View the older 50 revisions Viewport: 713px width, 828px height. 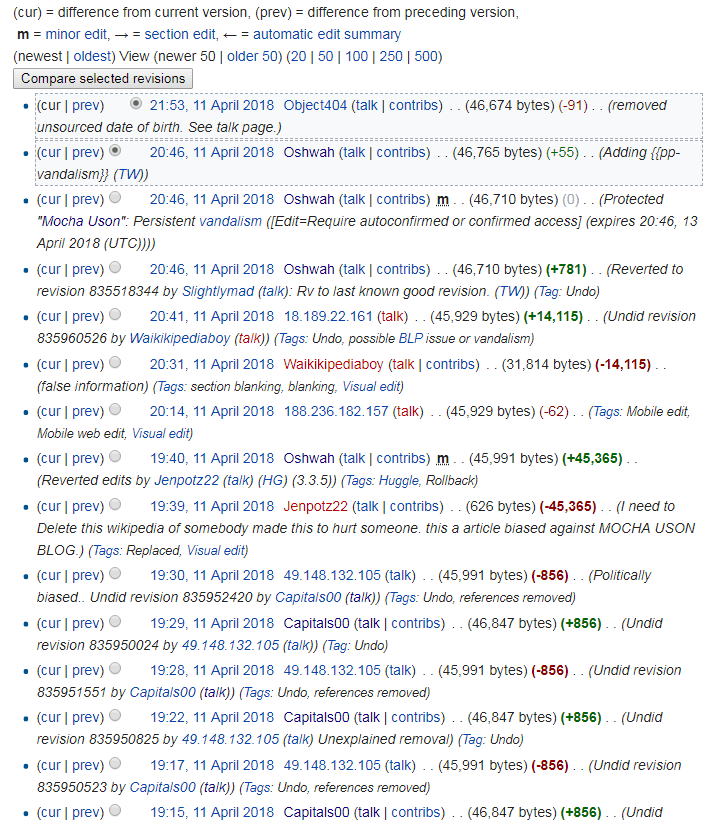pos(252,57)
